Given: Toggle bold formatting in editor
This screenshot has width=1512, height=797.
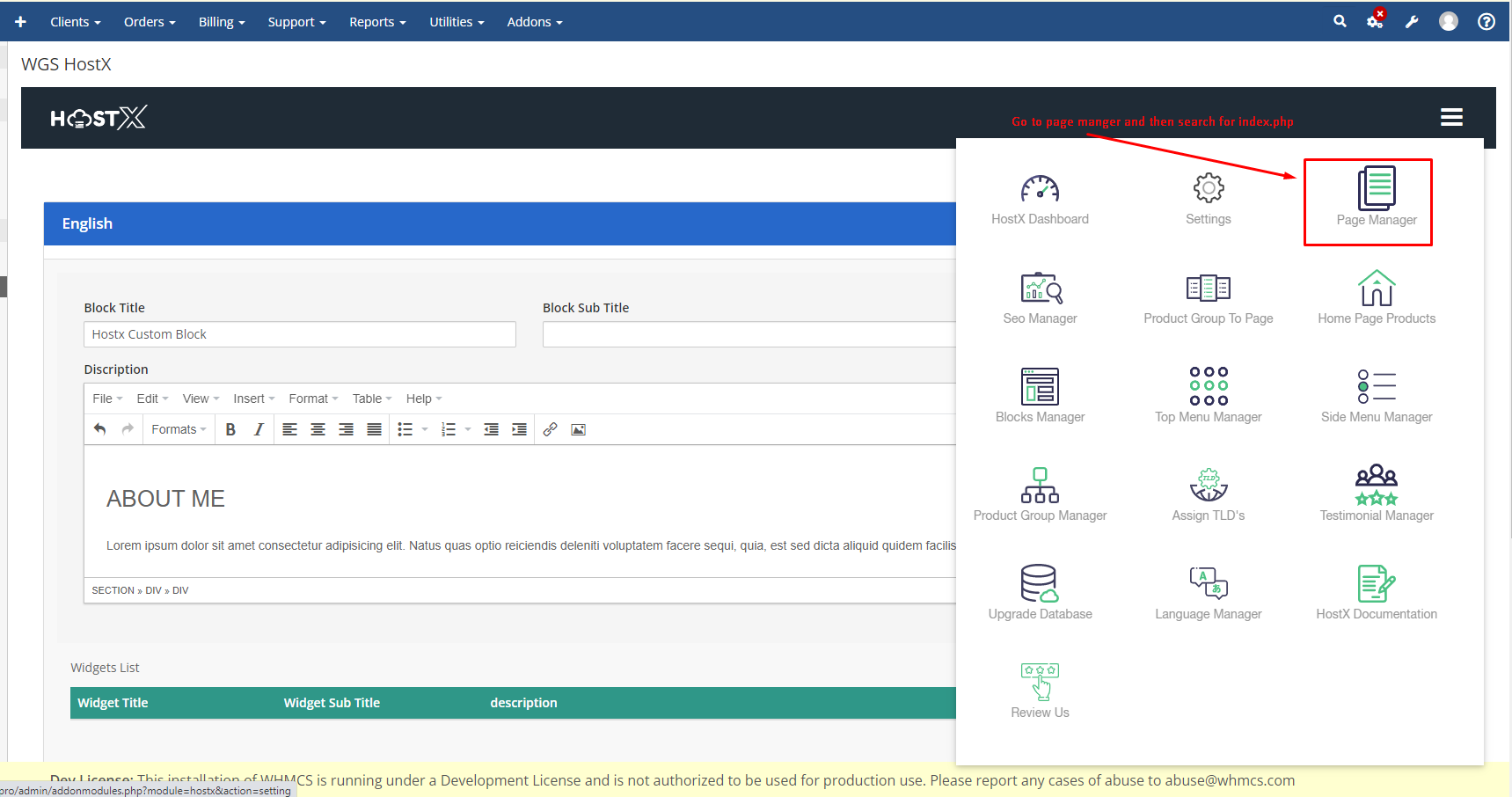Looking at the screenshot, I should coord(230,429).
